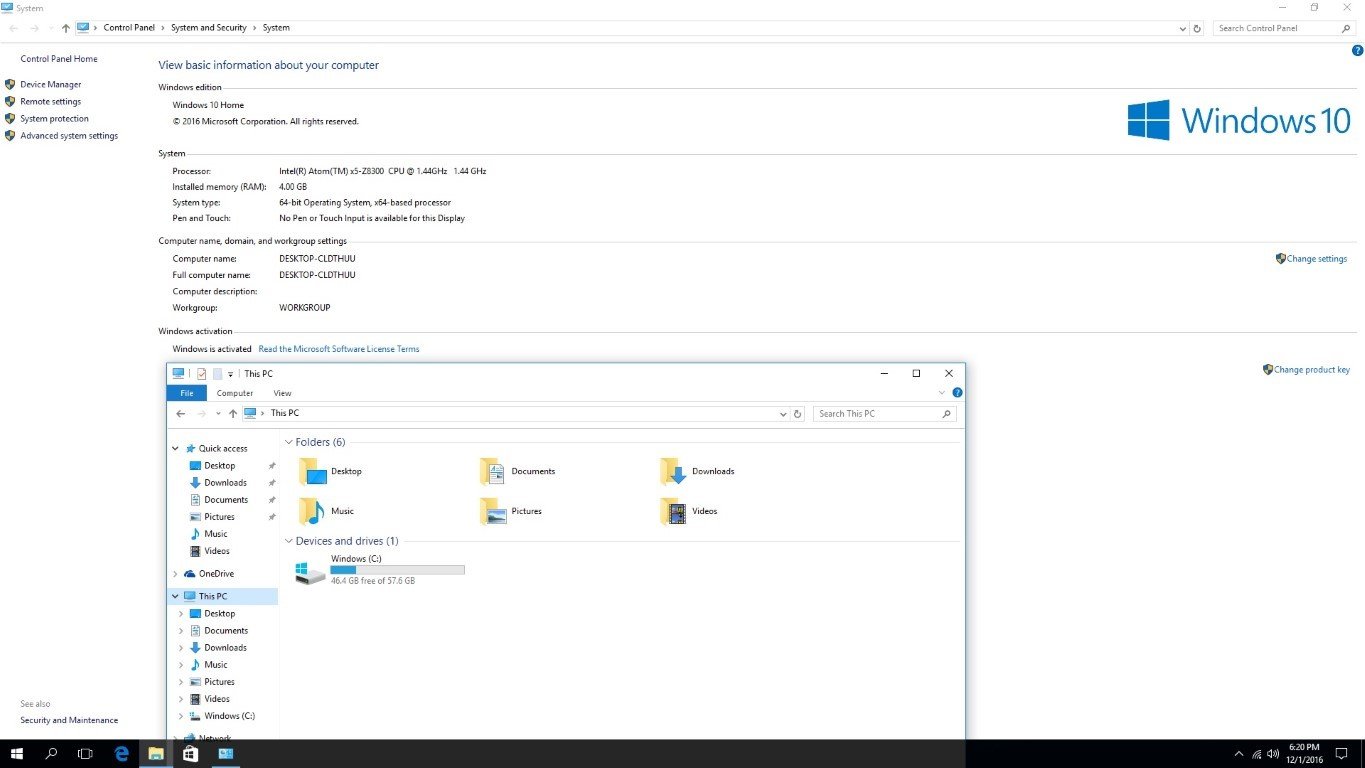
Task: Open the Desktop folder icon in Folders
Action: click(x=313, y=471)
